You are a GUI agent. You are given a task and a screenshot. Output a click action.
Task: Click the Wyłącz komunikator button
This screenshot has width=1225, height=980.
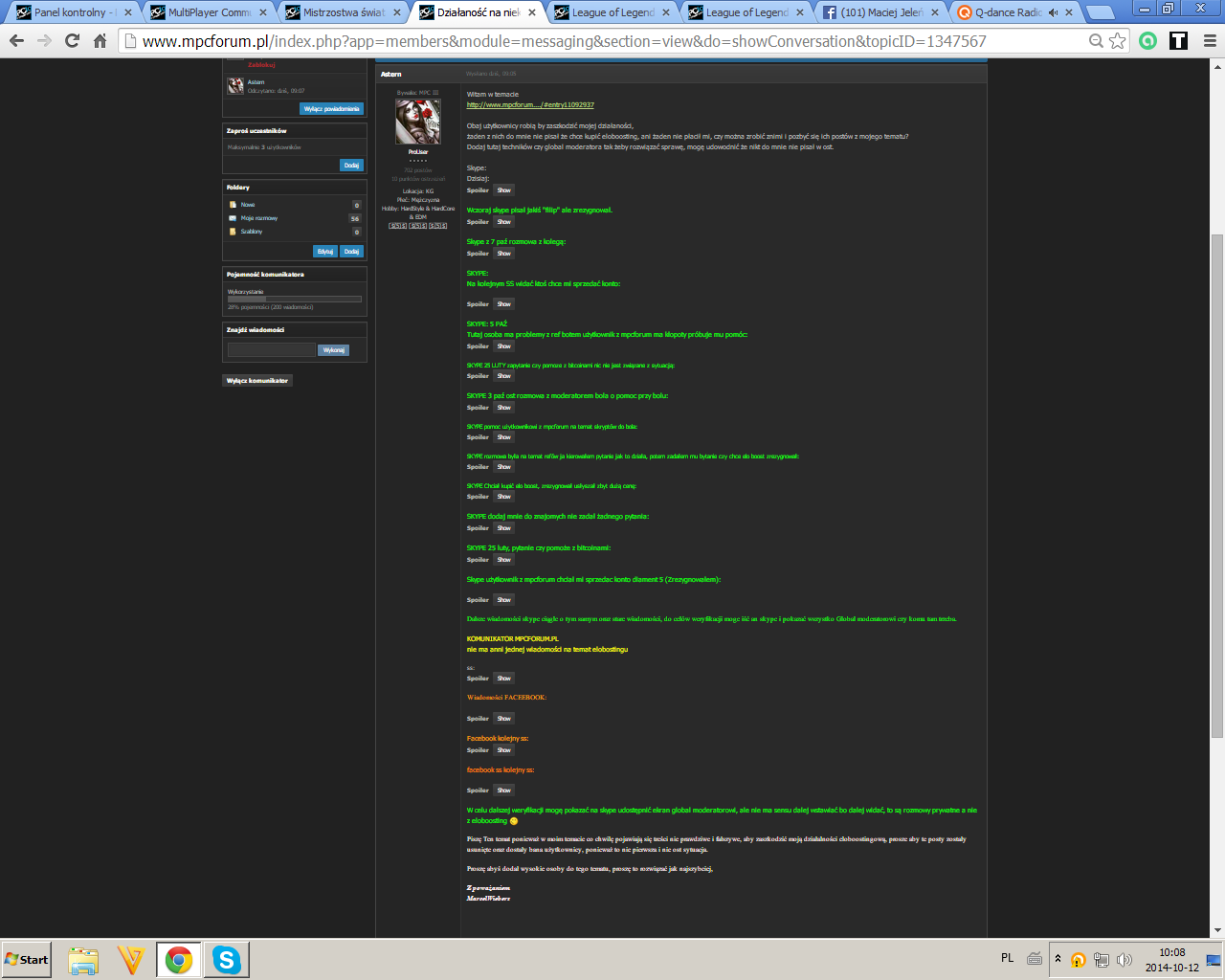pos(257,381)
